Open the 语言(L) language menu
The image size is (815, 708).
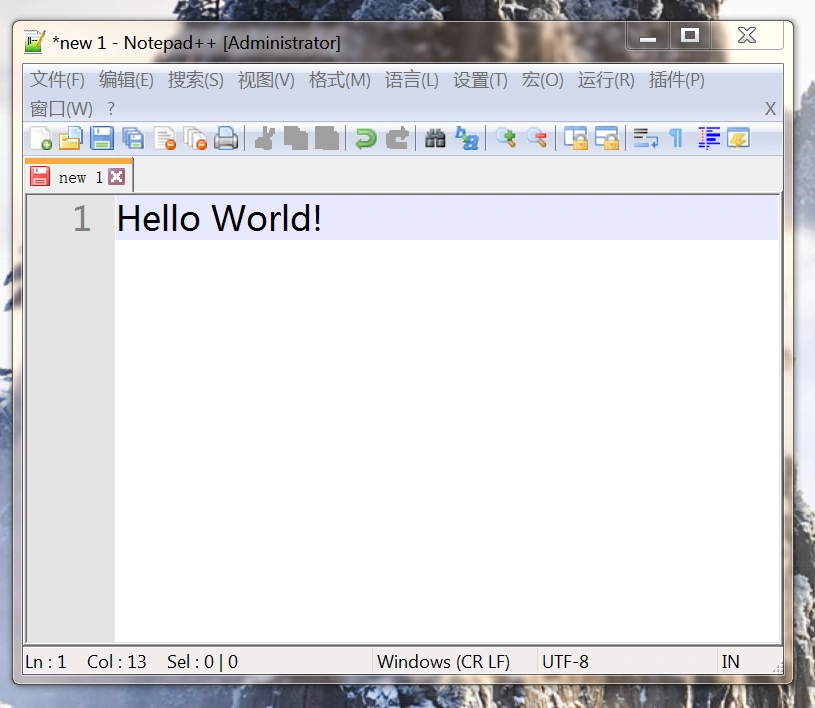tap(411, 80)
